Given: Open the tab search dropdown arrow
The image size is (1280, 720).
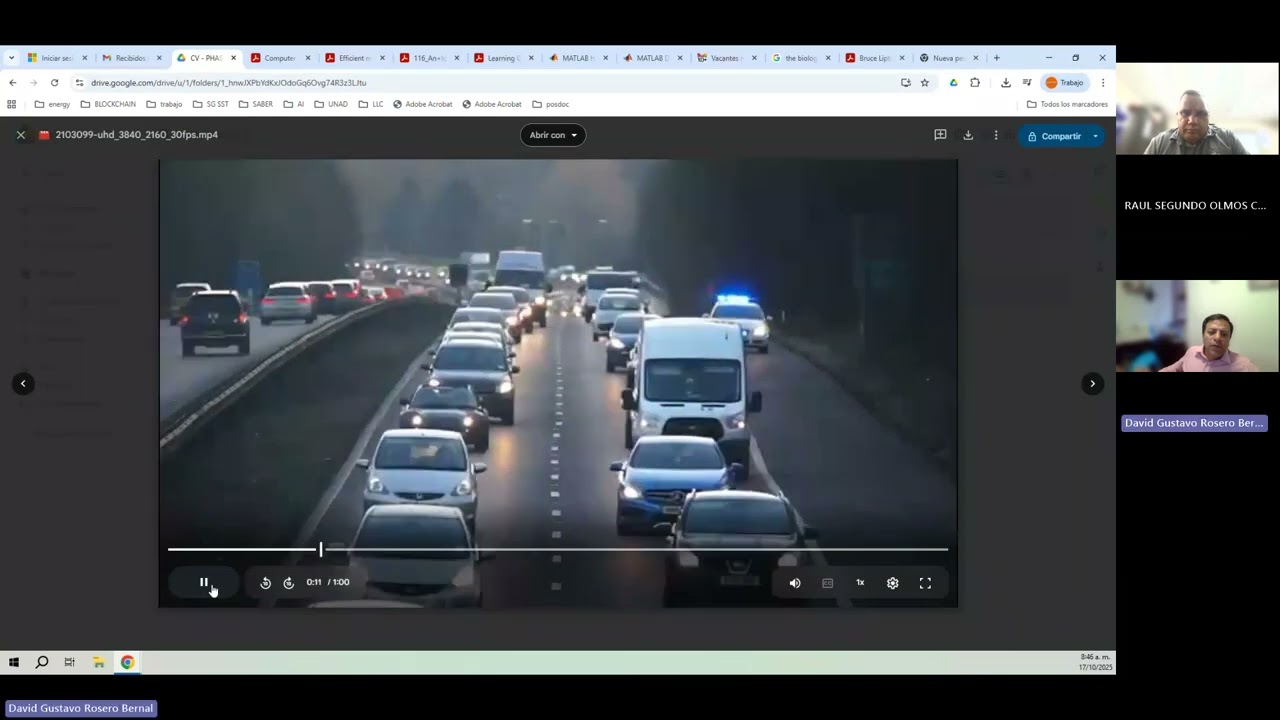Looking at the screenshot, I should (x=11, y=58).
